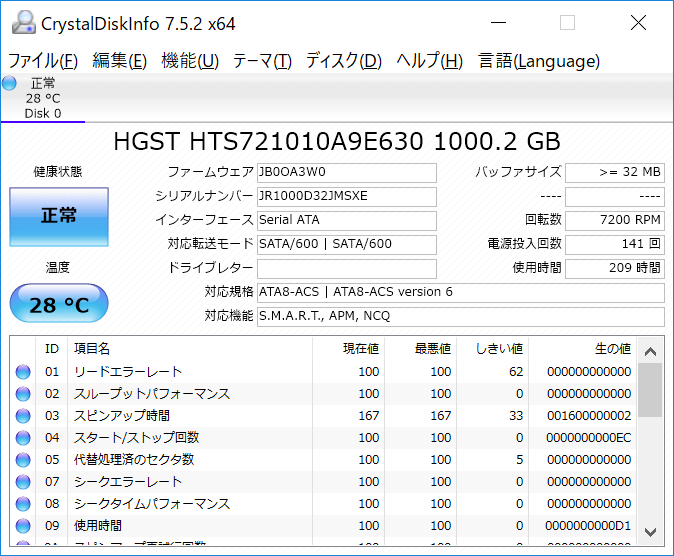Viewport: 674px width, 556px height.
Task: Click status orb for 02 スループットパフォーマンス row
Action: tap(23, 393)
